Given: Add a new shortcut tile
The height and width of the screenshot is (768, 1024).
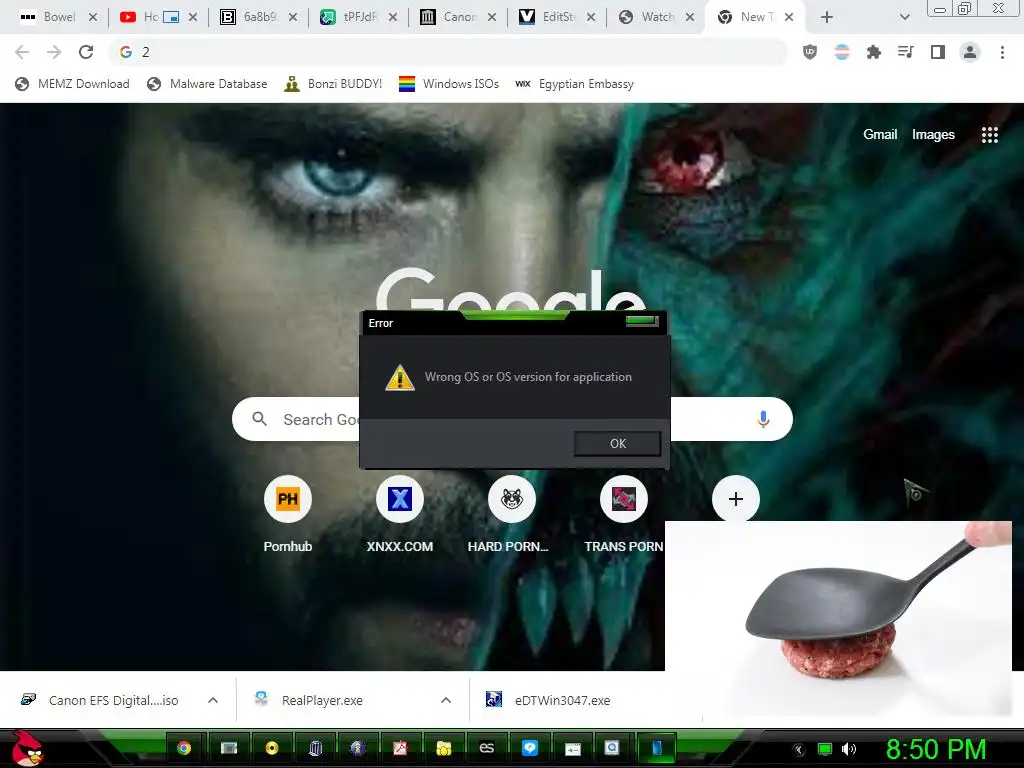Looking at the screenshot, I should (x=736, y=499).
